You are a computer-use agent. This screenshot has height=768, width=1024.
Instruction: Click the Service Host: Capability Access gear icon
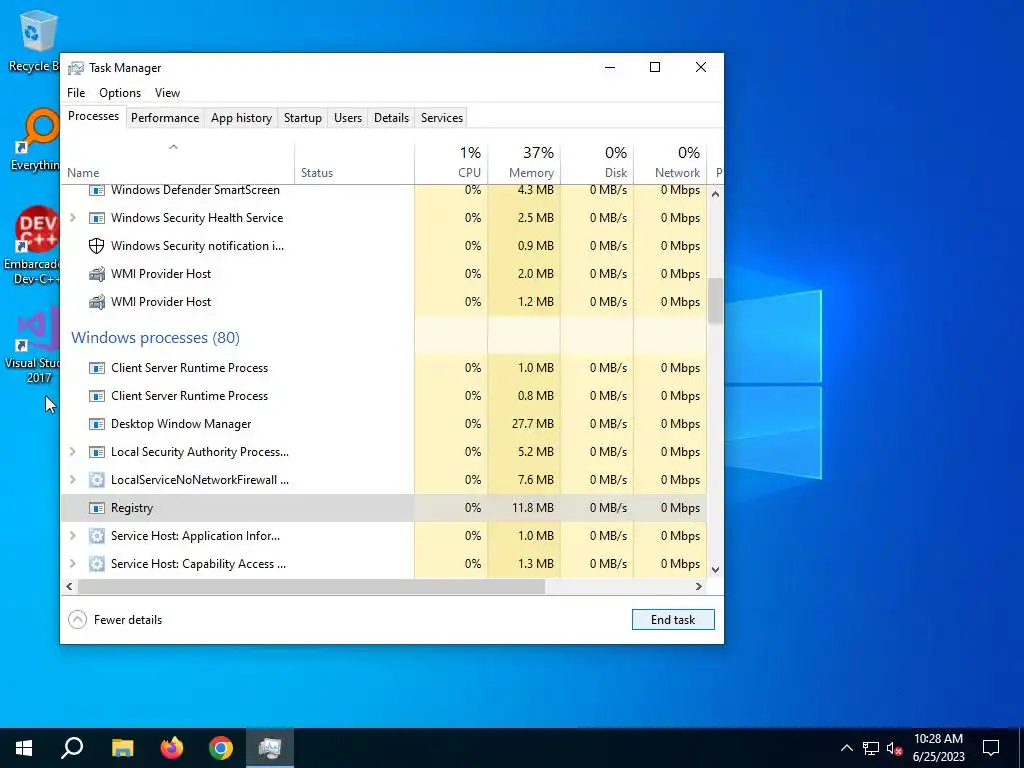pyautogui.click(x=97, y=564)
